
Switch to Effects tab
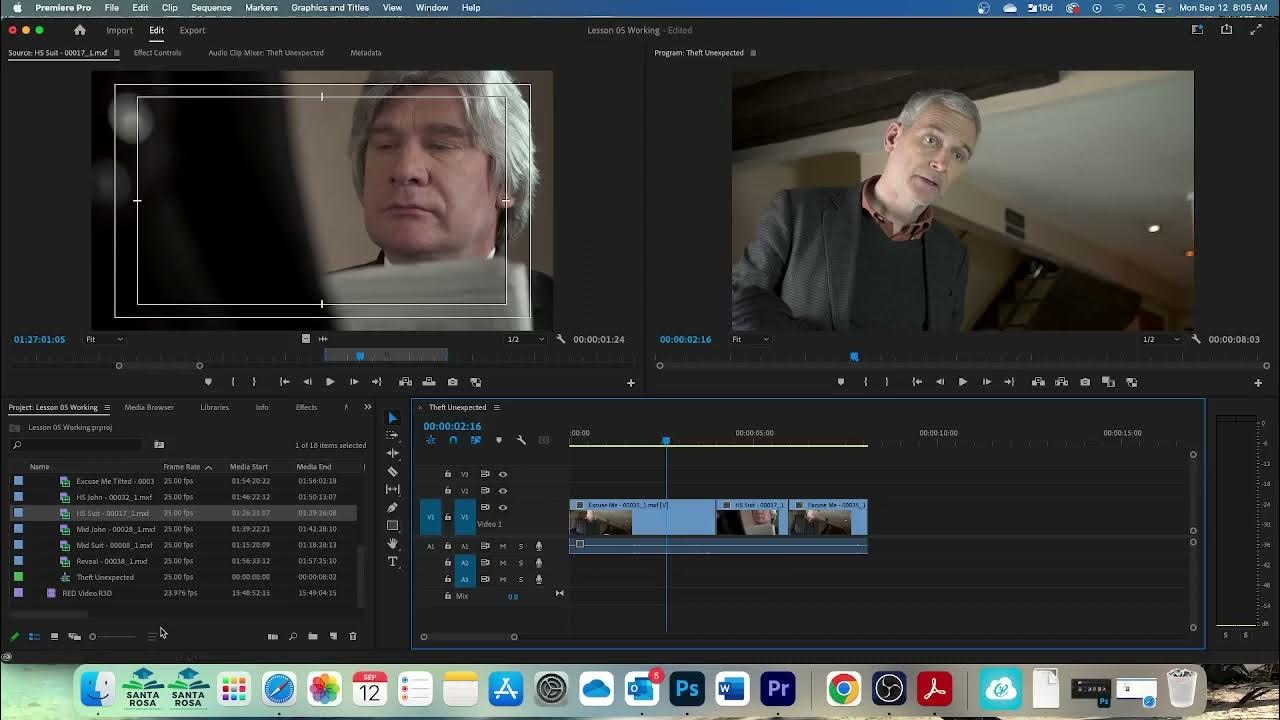tap(306, 407)
